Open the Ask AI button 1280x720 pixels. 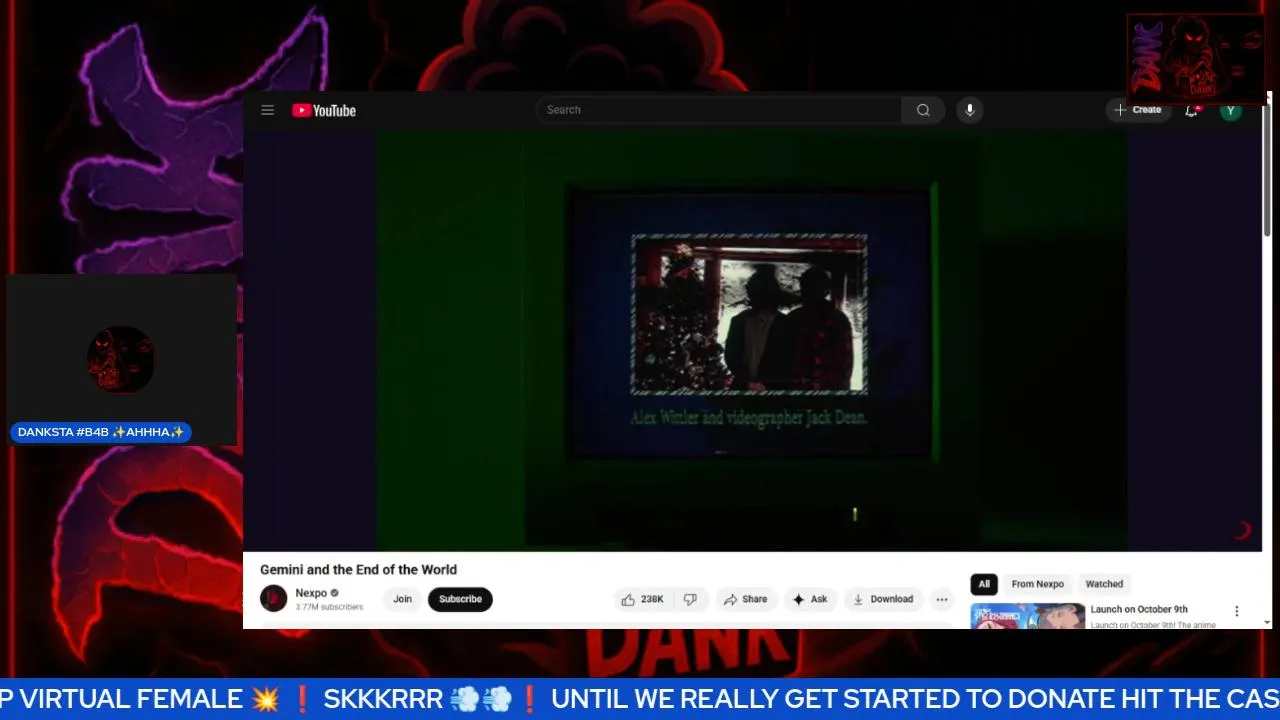click(x=810, y=599)
